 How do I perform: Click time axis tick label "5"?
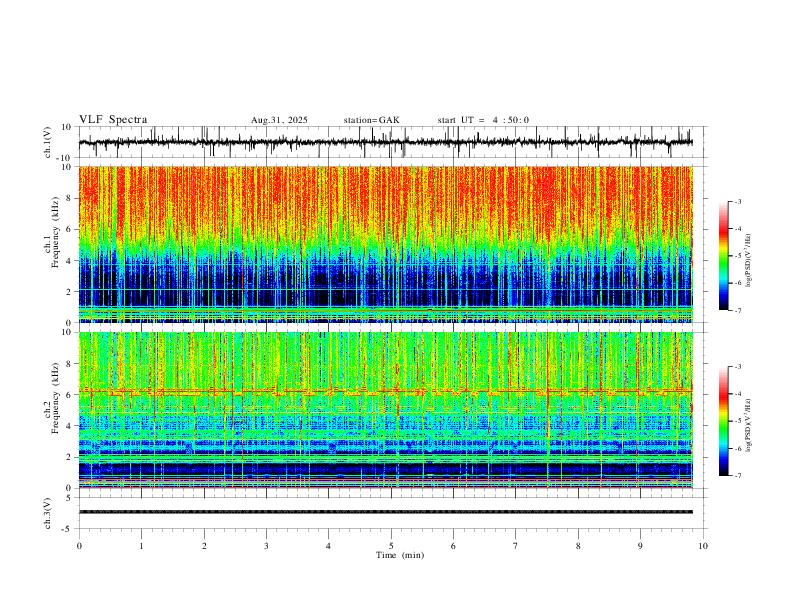[391, 546]
